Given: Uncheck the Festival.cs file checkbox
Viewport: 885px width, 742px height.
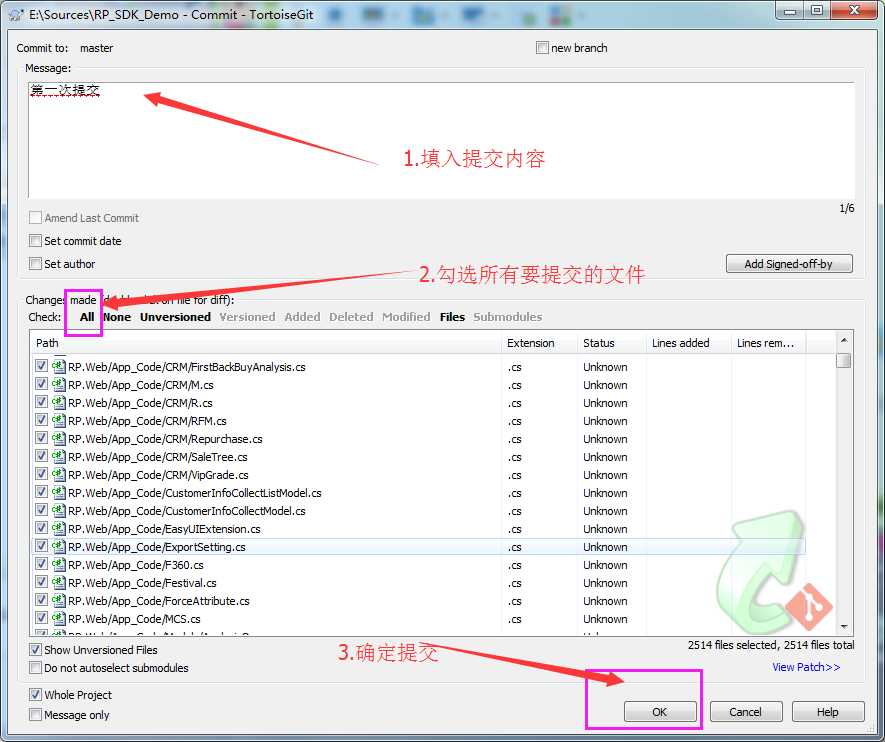Looking at the screenshot, I should point(41,582).
